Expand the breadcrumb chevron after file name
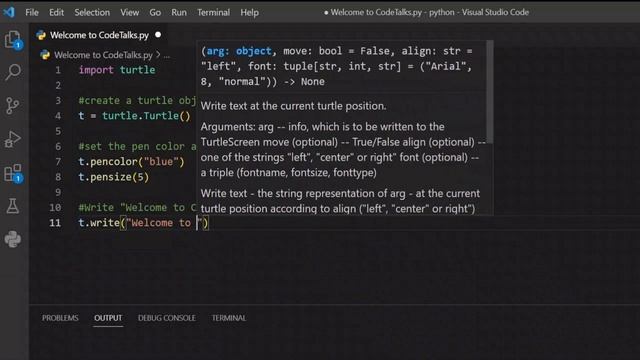Screen dimensions: 640x360 158,55
